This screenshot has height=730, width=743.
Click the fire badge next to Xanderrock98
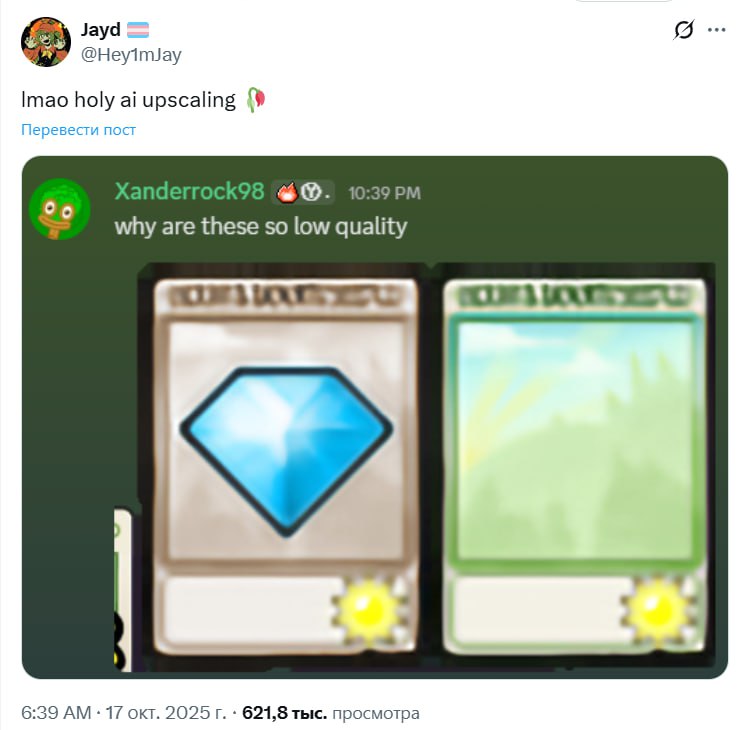click(287, 192)
